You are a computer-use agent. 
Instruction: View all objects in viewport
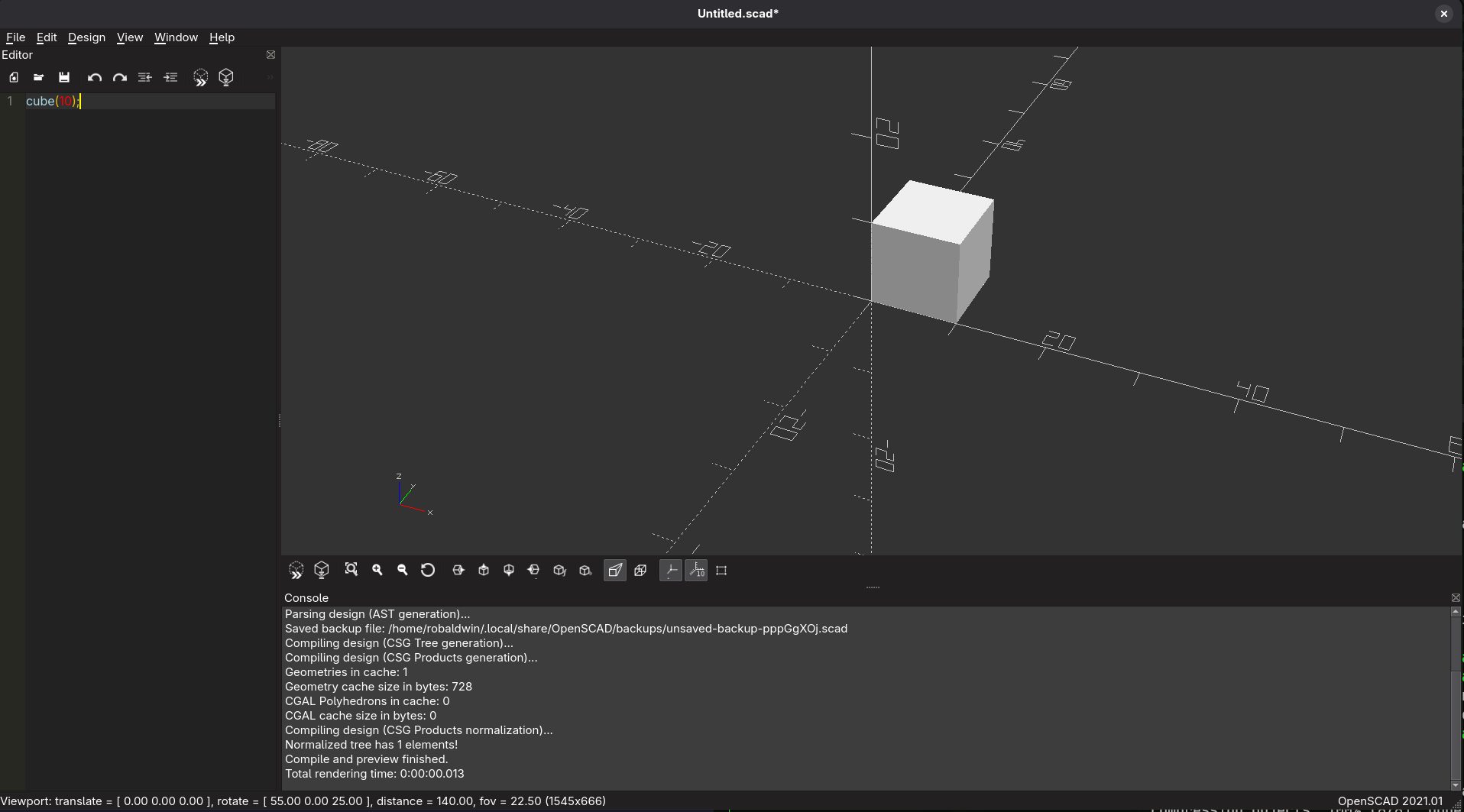351,570
